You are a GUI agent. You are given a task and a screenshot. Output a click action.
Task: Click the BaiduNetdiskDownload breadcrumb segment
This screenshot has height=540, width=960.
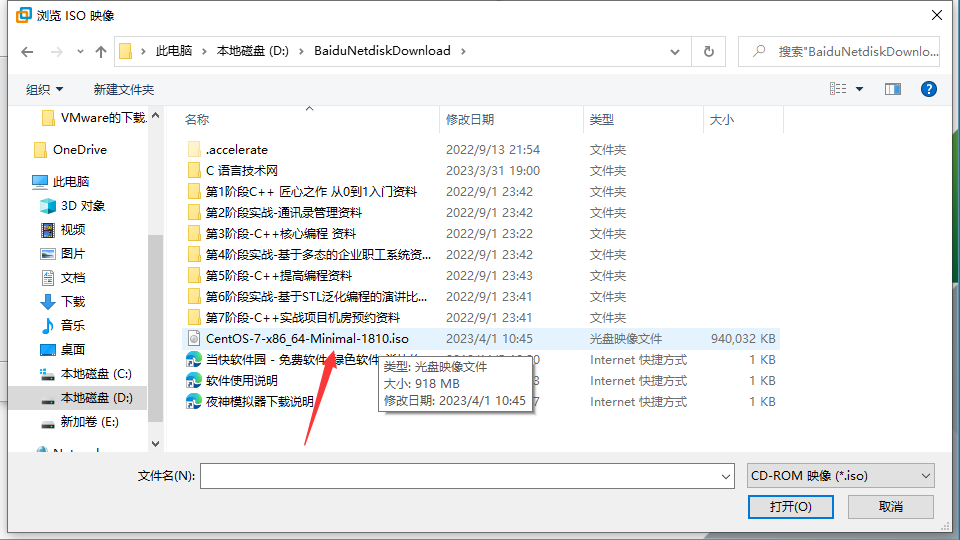point(382,51)
